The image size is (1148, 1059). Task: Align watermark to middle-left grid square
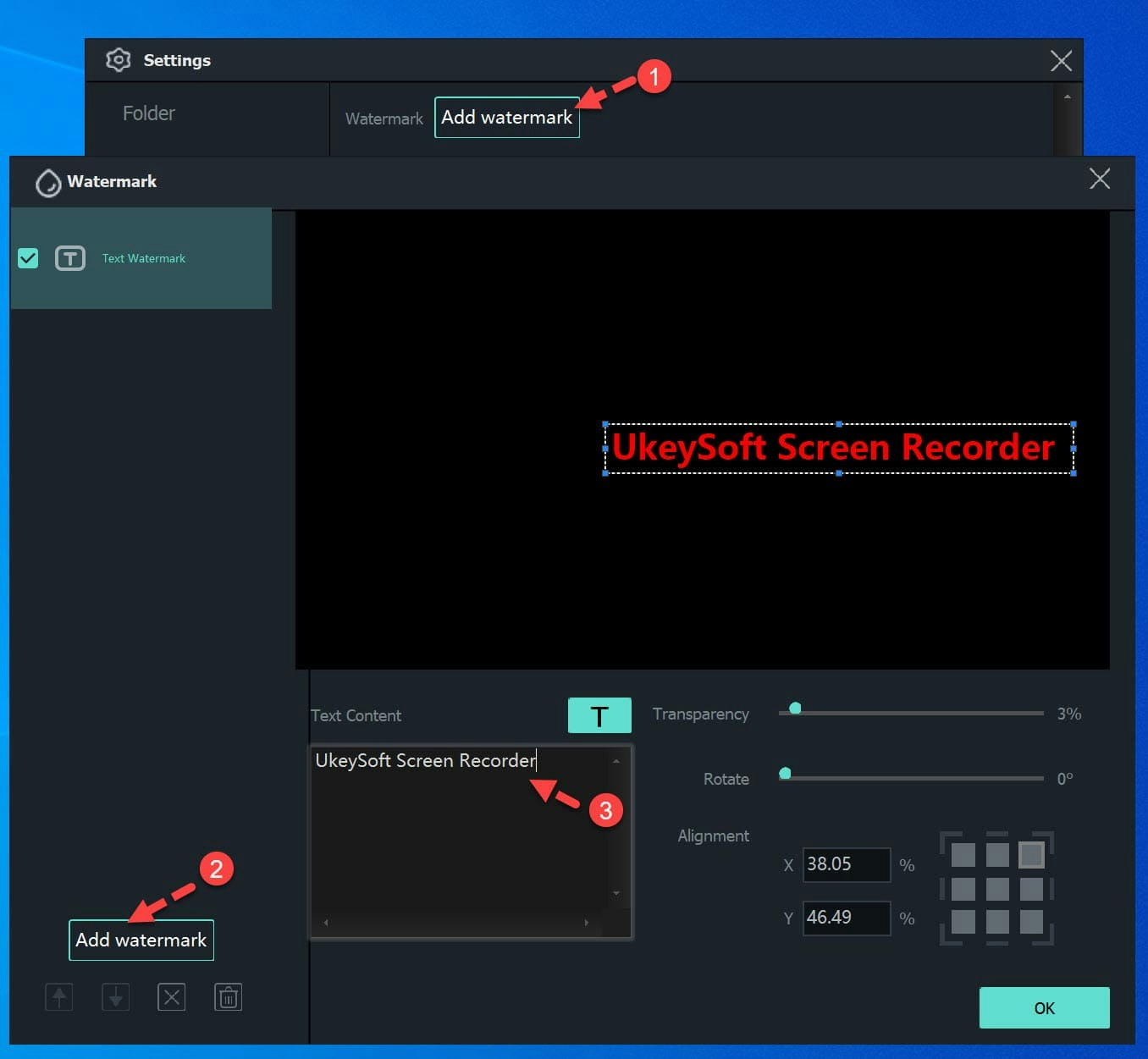pos(963,889)
